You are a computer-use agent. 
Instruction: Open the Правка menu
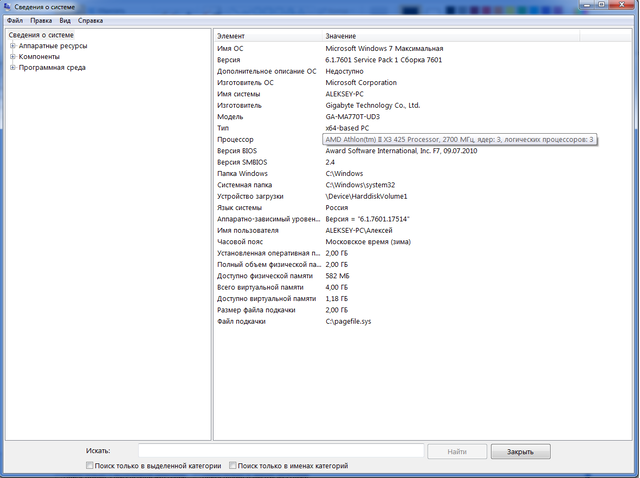click(x=41, y=20)
